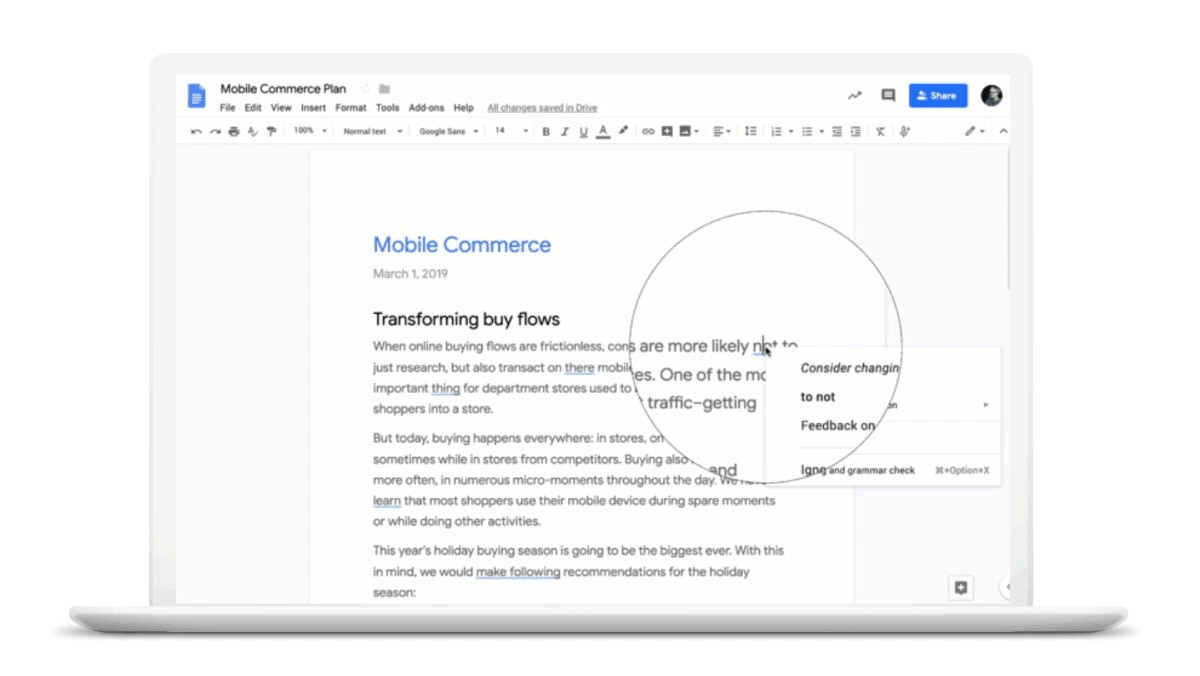Click the Google Docs home icon
This screenshot has height=676, width=1200.
[x=196, y=96]
